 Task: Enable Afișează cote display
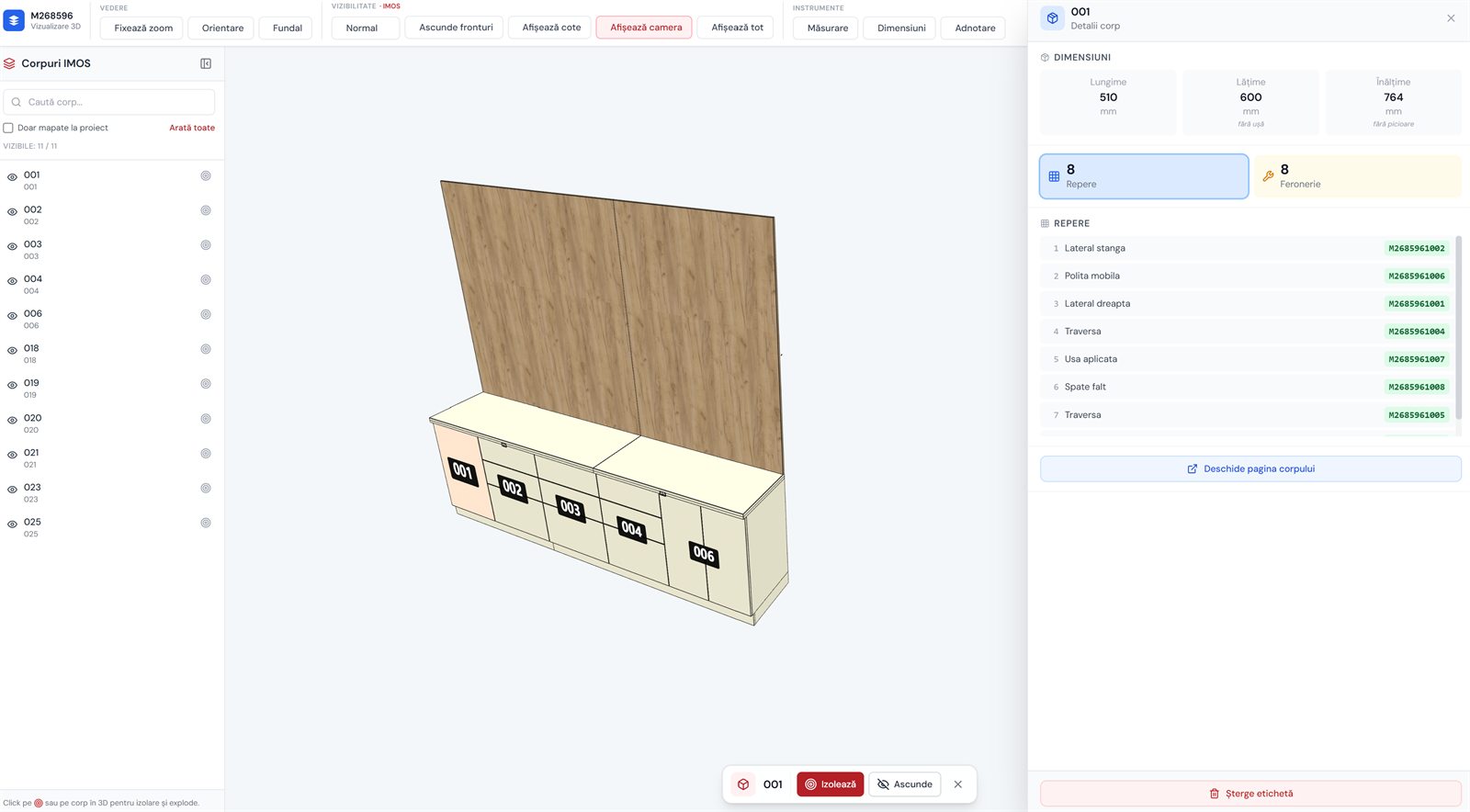click(551, 28)
